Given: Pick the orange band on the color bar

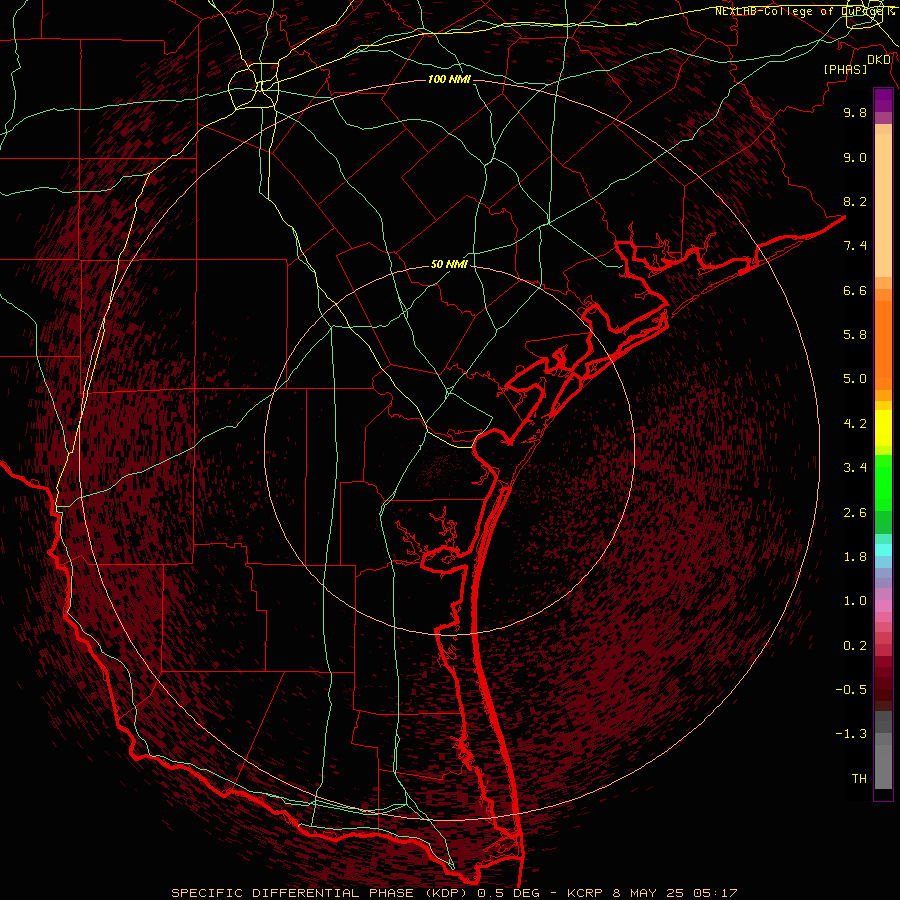Looking at the screenshot, I should pos(883,346).
